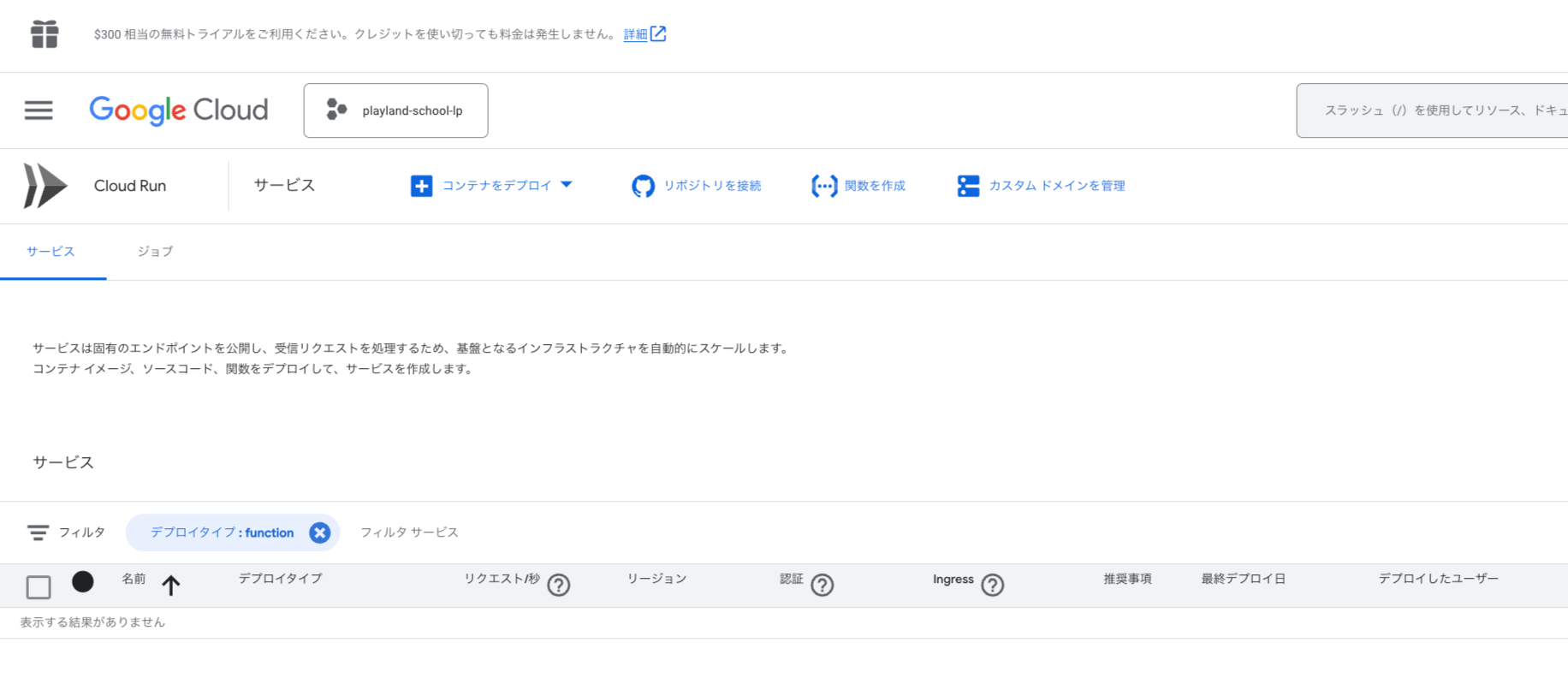Click the フィルタ サービス input field

[x=409, y=532]
